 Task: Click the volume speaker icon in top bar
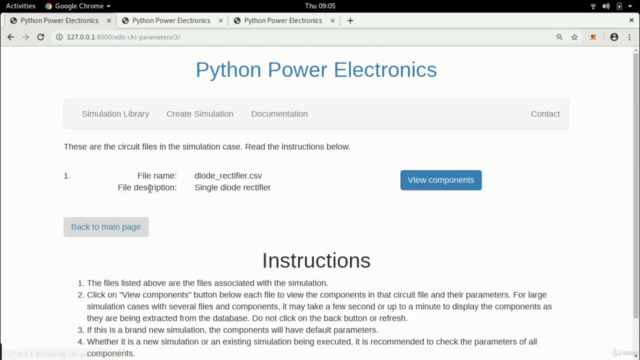pos(606,6)
